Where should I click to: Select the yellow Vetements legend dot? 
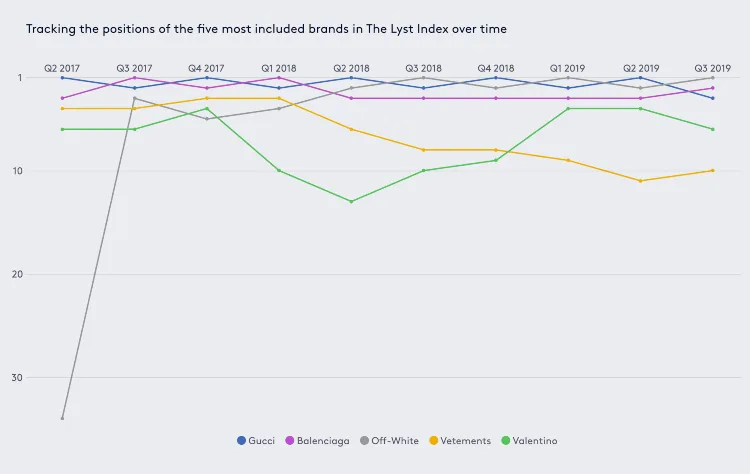click(x=434, y=441)
